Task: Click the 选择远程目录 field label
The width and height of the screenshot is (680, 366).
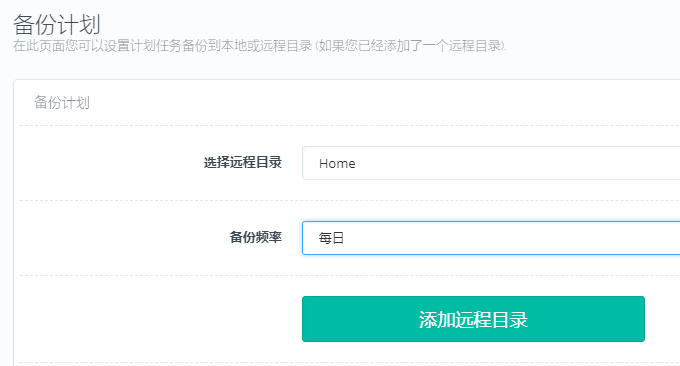Action: click(243, 163)
